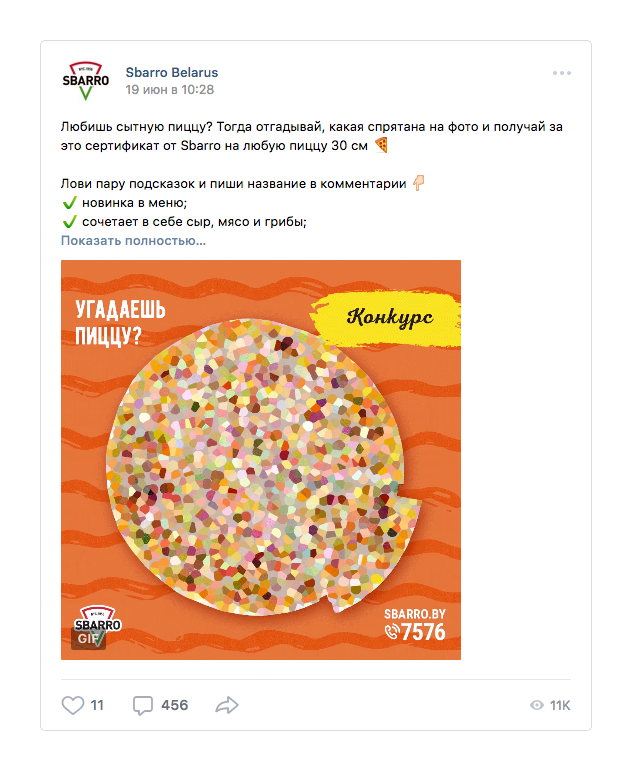This screenshot has width=631, height=770.
Task: Open comments via speech bubble icon
Action: click(x=143, y=706)
